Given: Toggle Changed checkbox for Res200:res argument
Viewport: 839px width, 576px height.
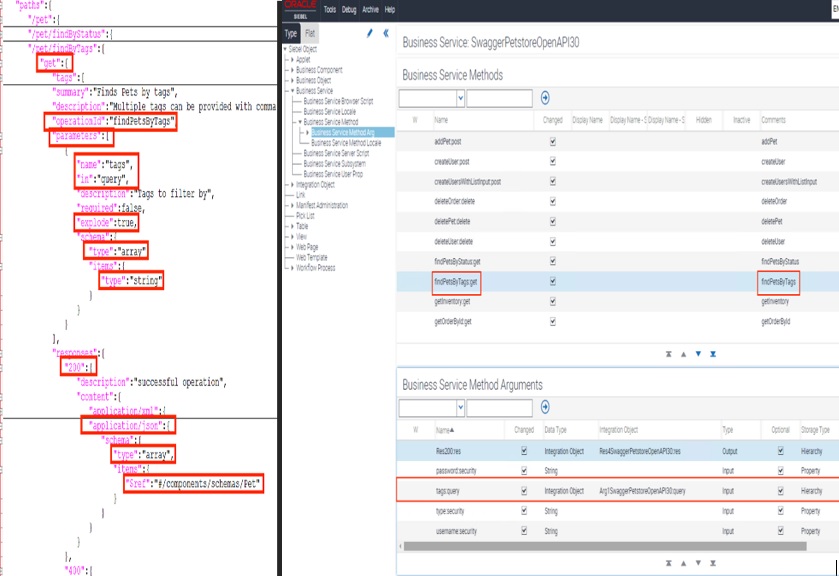Looking at the screenshot, I should (524, 451).
